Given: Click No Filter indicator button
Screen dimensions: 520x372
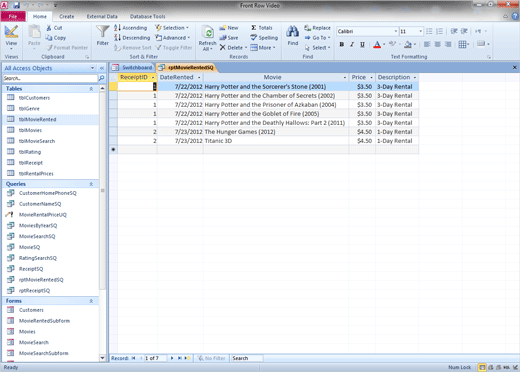Looking at the screenshot, I should pos(212,358).
